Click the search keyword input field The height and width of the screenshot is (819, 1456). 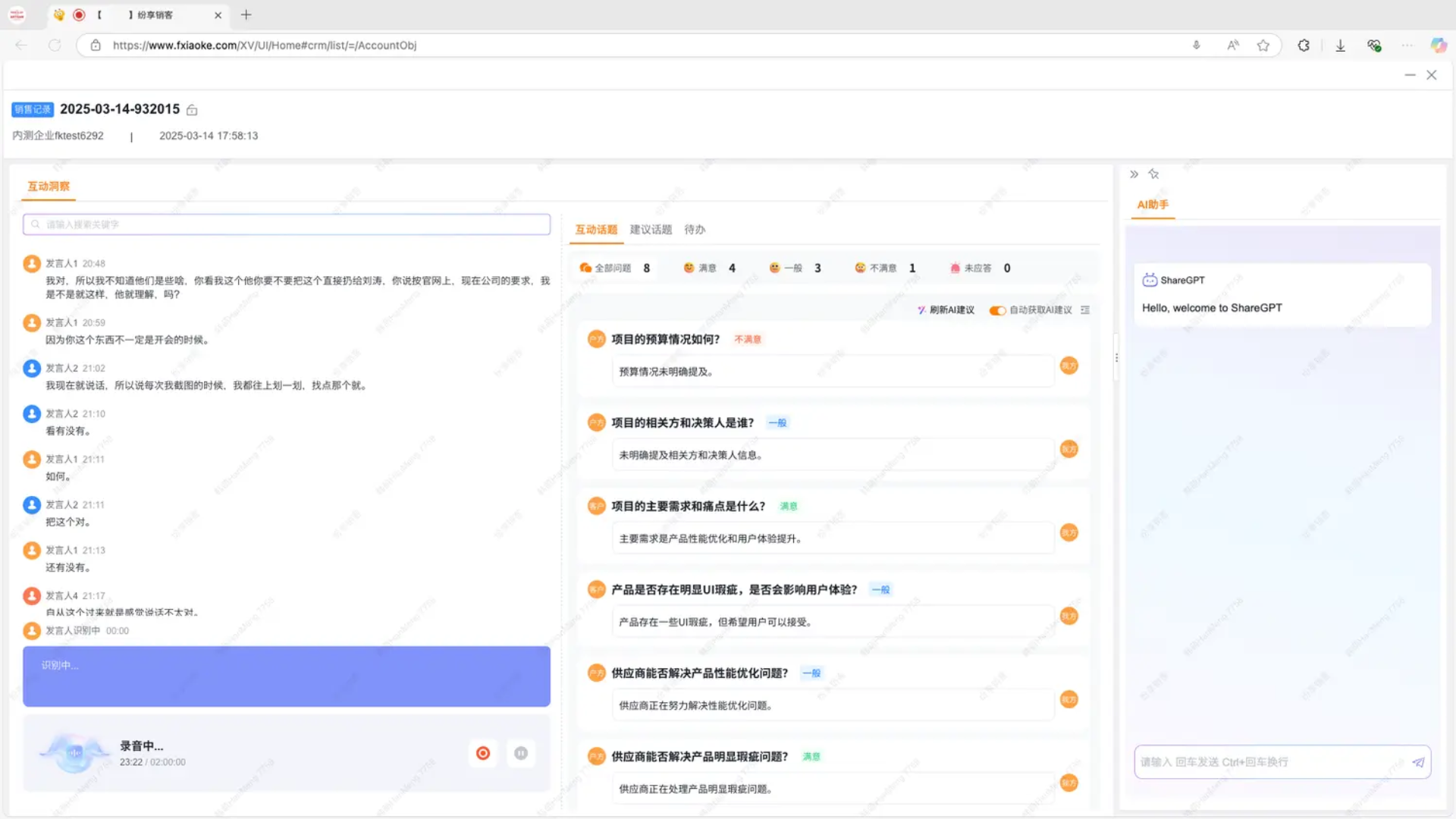coord(287,224)
